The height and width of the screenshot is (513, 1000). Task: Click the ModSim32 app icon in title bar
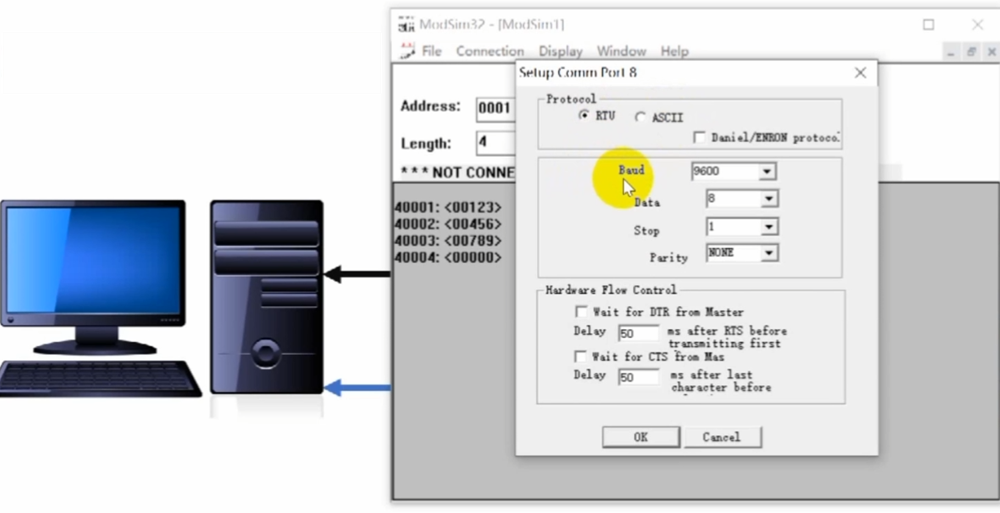pyautogui.click(x=406, y=24)
